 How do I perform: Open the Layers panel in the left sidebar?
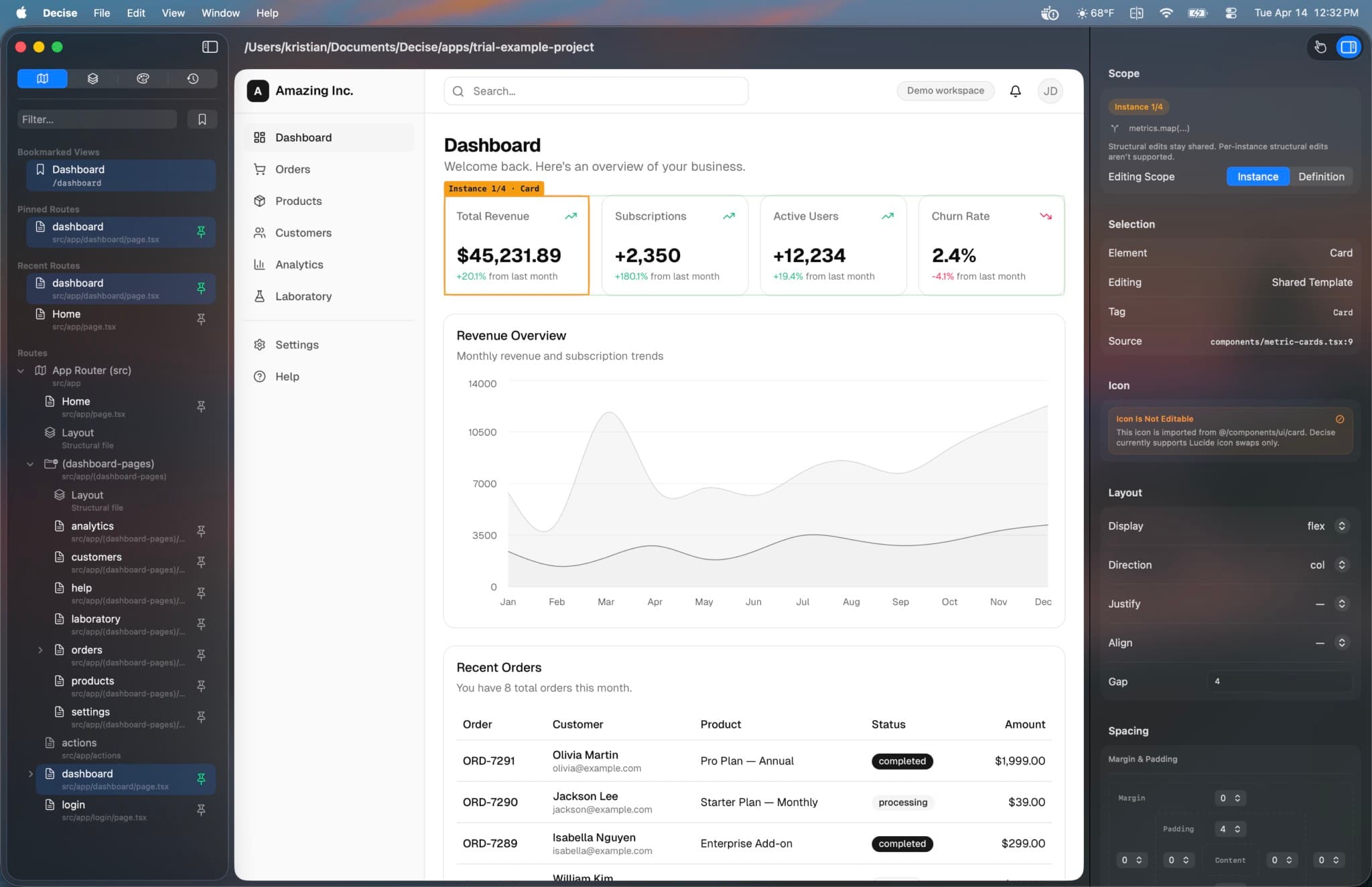pos(92,78)
